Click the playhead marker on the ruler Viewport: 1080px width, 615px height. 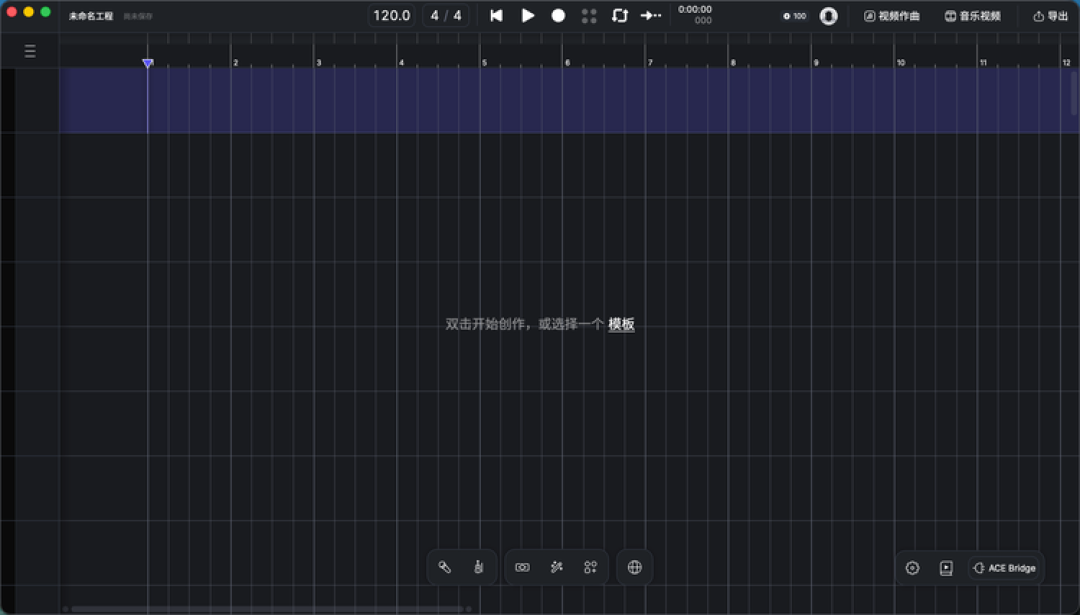tap(147, 63)
